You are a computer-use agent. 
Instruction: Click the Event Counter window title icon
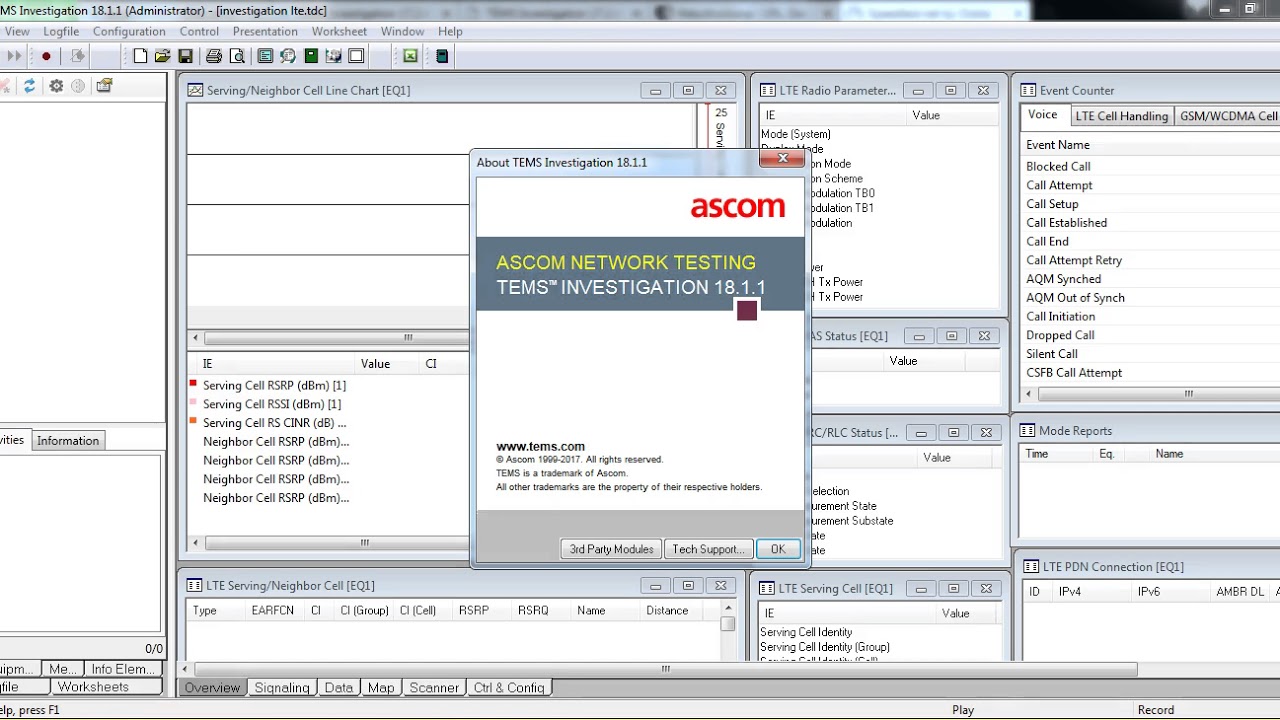1028,90
